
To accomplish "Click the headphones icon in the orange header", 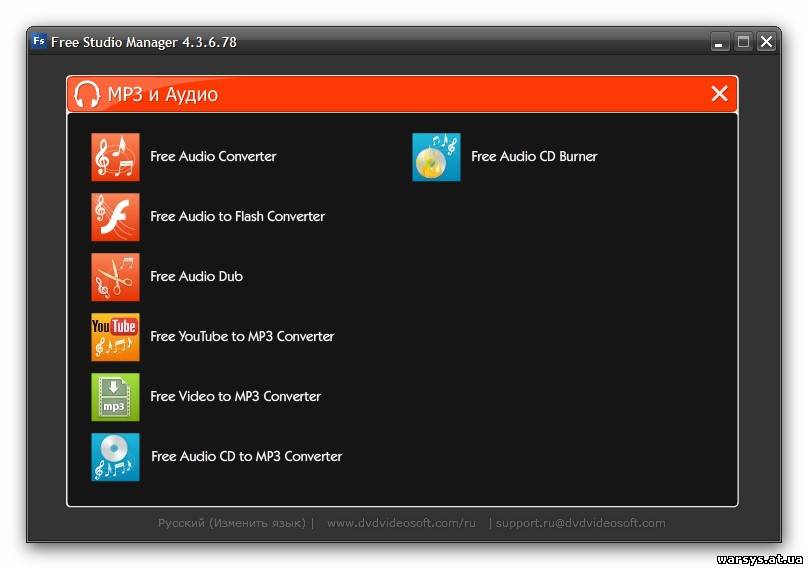I will pyautogui.click(x=87, y=94).
